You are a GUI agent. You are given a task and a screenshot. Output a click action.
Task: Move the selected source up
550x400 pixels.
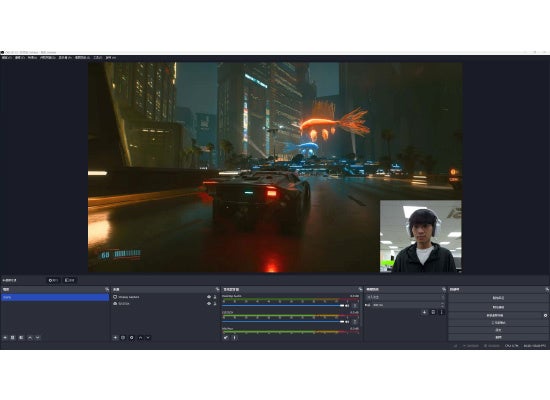(140, 338)
